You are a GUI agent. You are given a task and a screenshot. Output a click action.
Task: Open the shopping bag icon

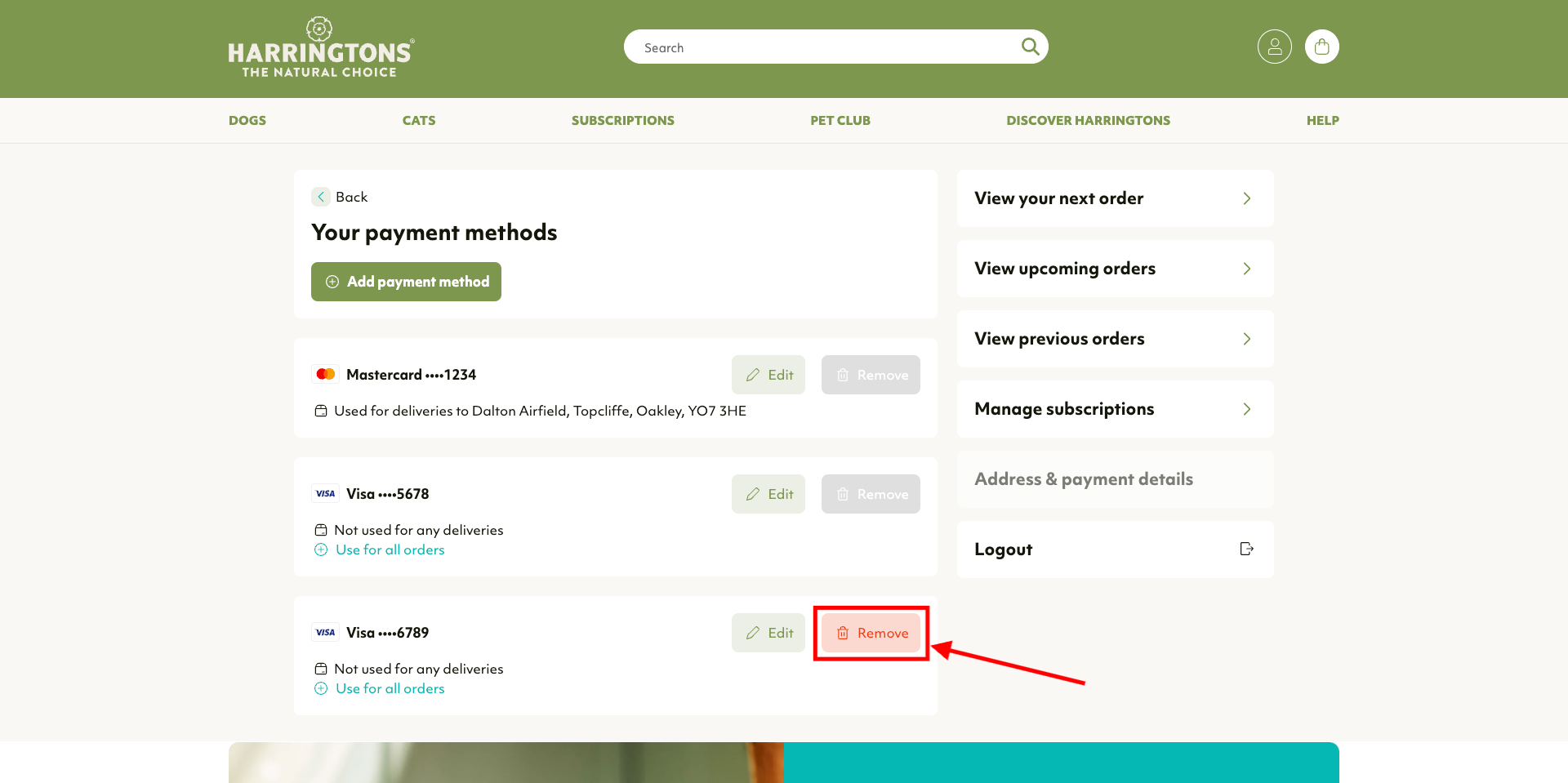click(1321, 47)
